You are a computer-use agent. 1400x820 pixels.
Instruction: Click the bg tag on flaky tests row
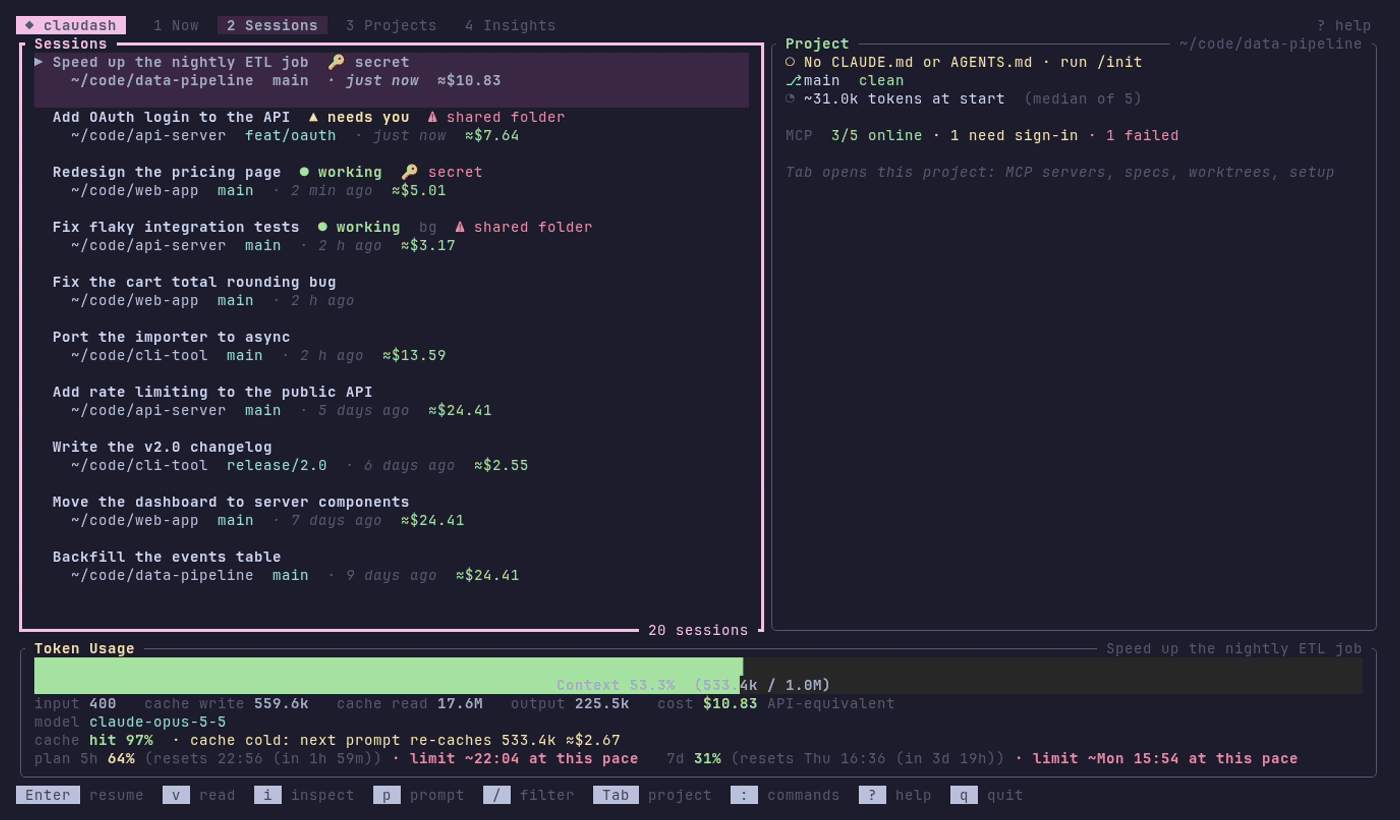428,227
